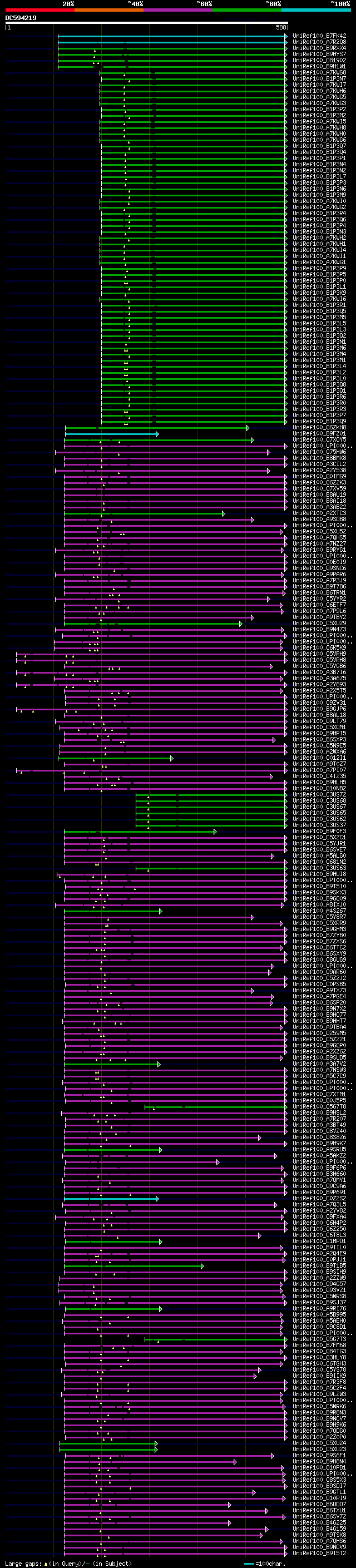Viewport: 356px width, 1568px height.
Task: Click the UniRef100_Q6ZKH8 hit label
Action: click(319, 428)
